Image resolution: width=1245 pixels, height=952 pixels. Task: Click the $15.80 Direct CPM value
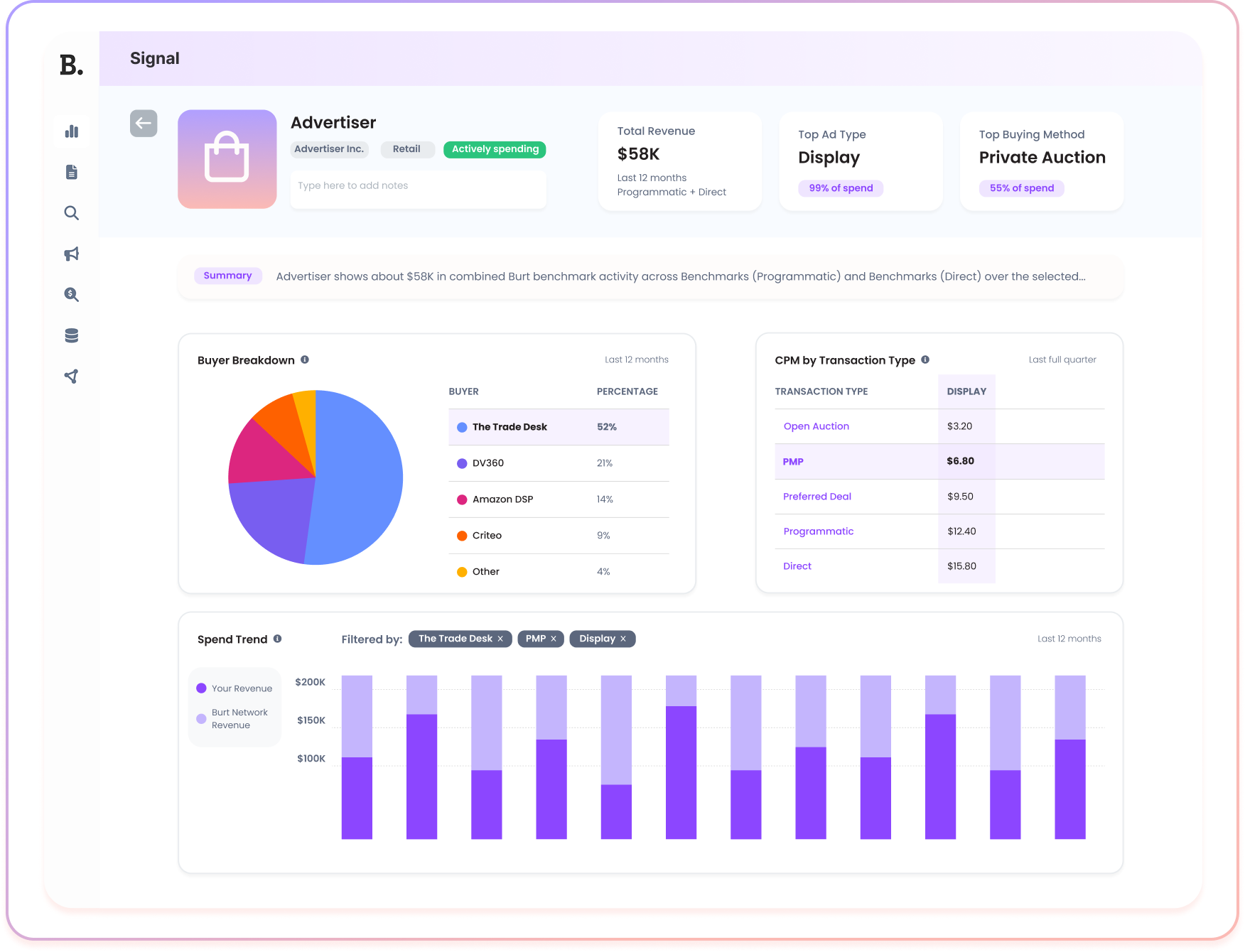point(961,566)
